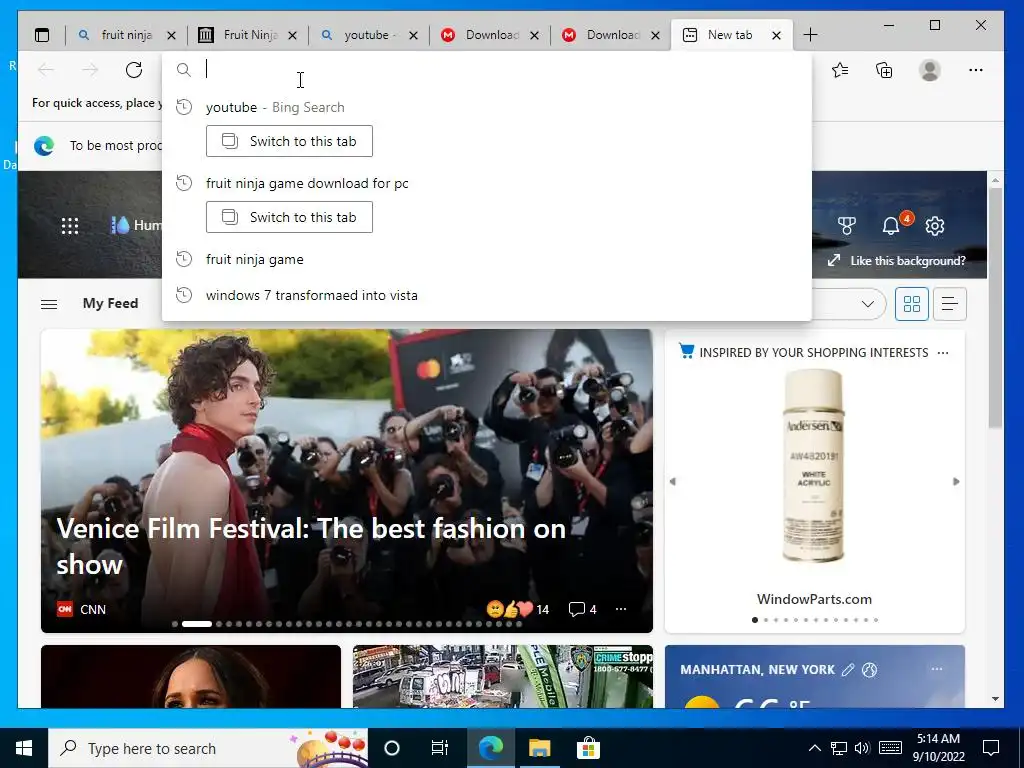Viewport: 1024px width, 768px height.
Task: Open the Favorites star list icon
Action: click(x=840, y=70)
